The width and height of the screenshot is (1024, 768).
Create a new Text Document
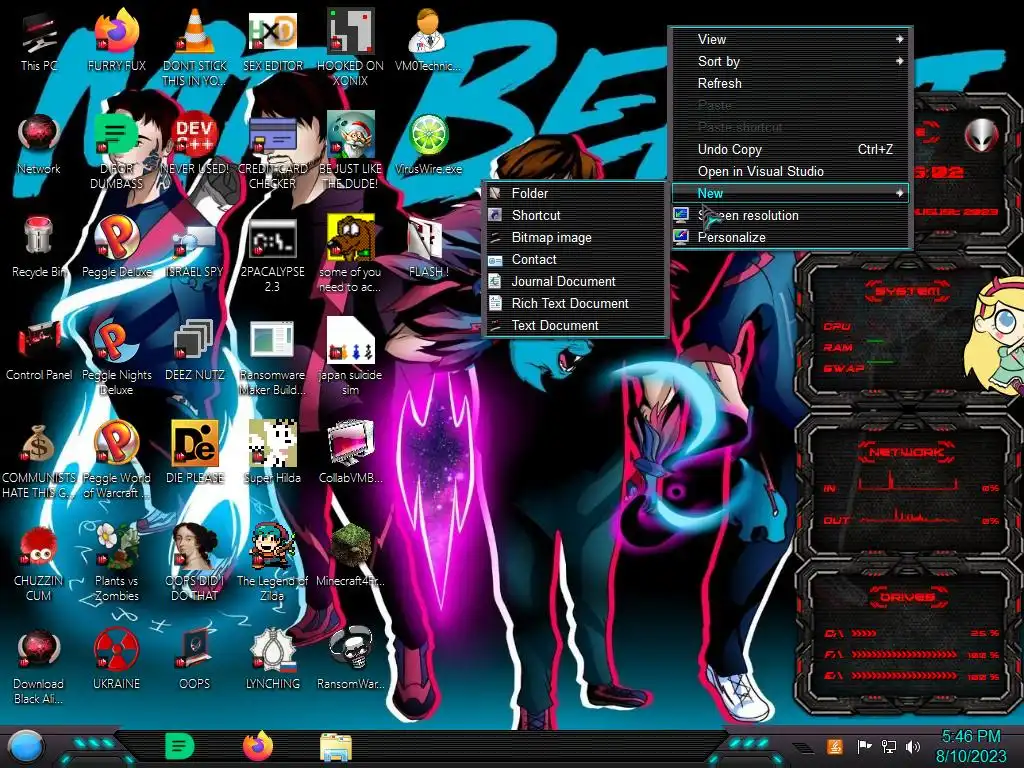click(575, 326)
